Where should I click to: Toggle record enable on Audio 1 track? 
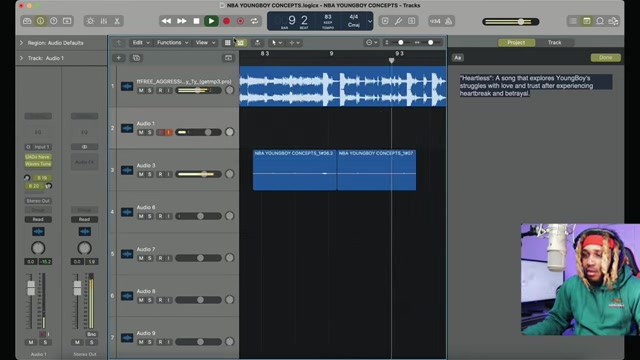click(x=160, y=132)
